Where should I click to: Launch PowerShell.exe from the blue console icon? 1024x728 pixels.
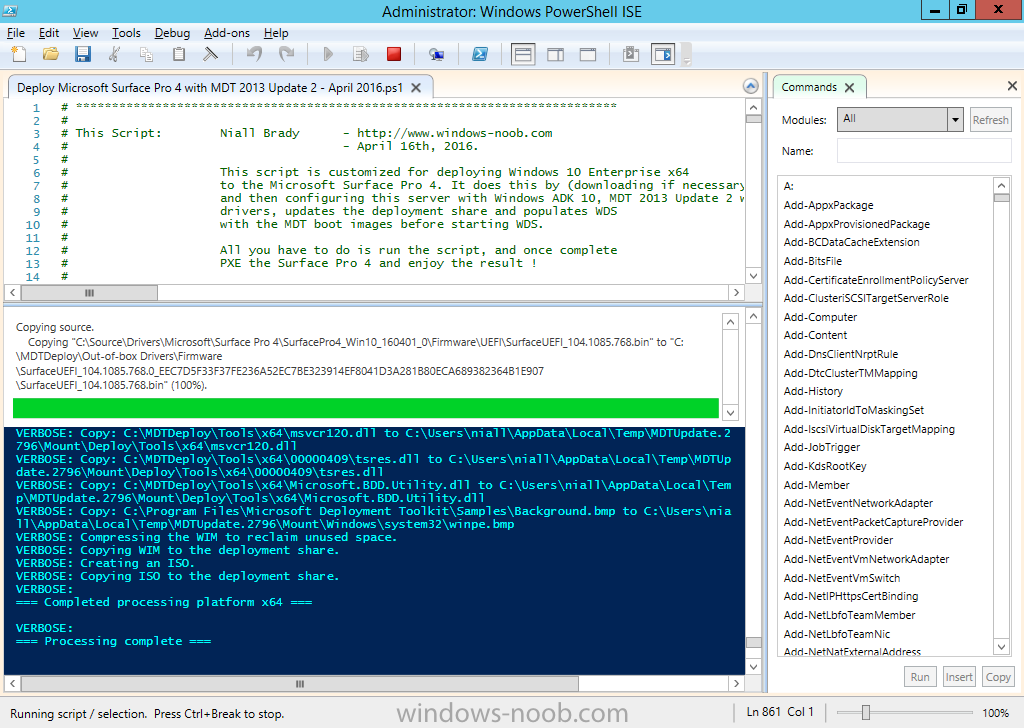(480, 54)
